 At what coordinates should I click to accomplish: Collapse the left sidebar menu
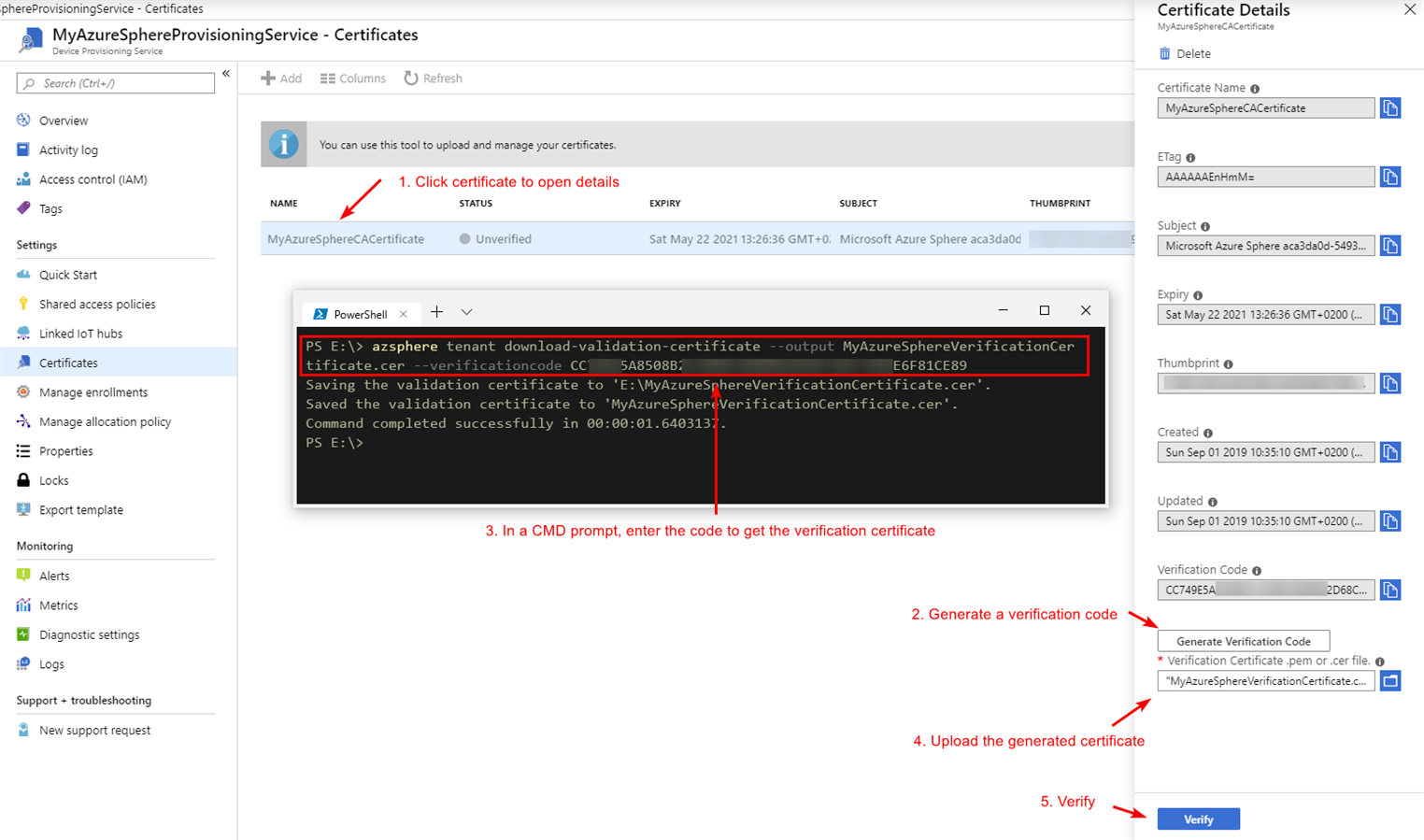226,74
